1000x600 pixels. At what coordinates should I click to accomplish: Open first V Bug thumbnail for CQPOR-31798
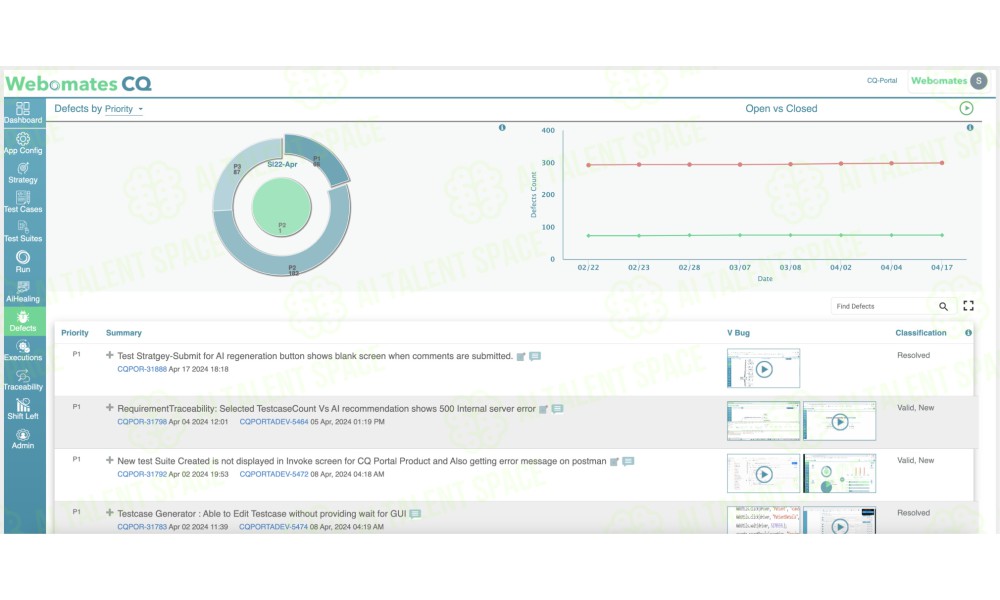click(x=763, y=421)
